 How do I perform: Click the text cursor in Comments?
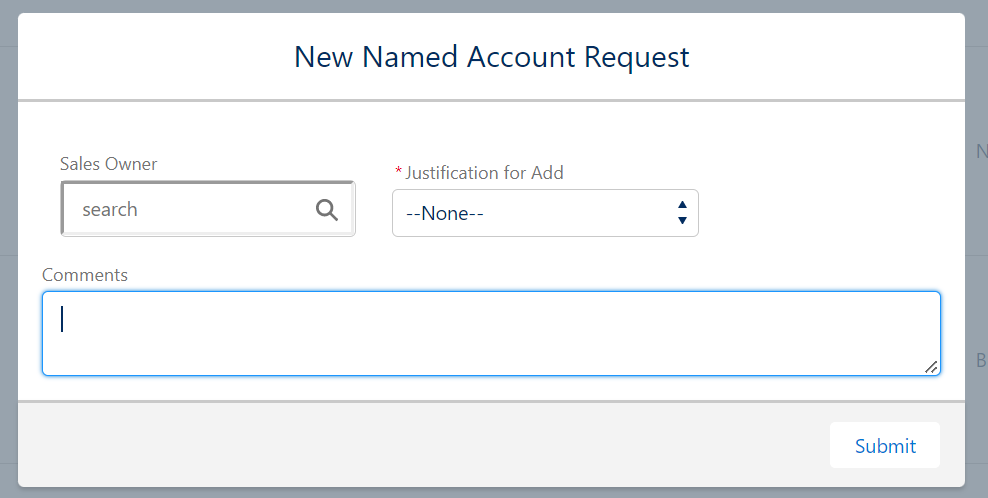63,318
